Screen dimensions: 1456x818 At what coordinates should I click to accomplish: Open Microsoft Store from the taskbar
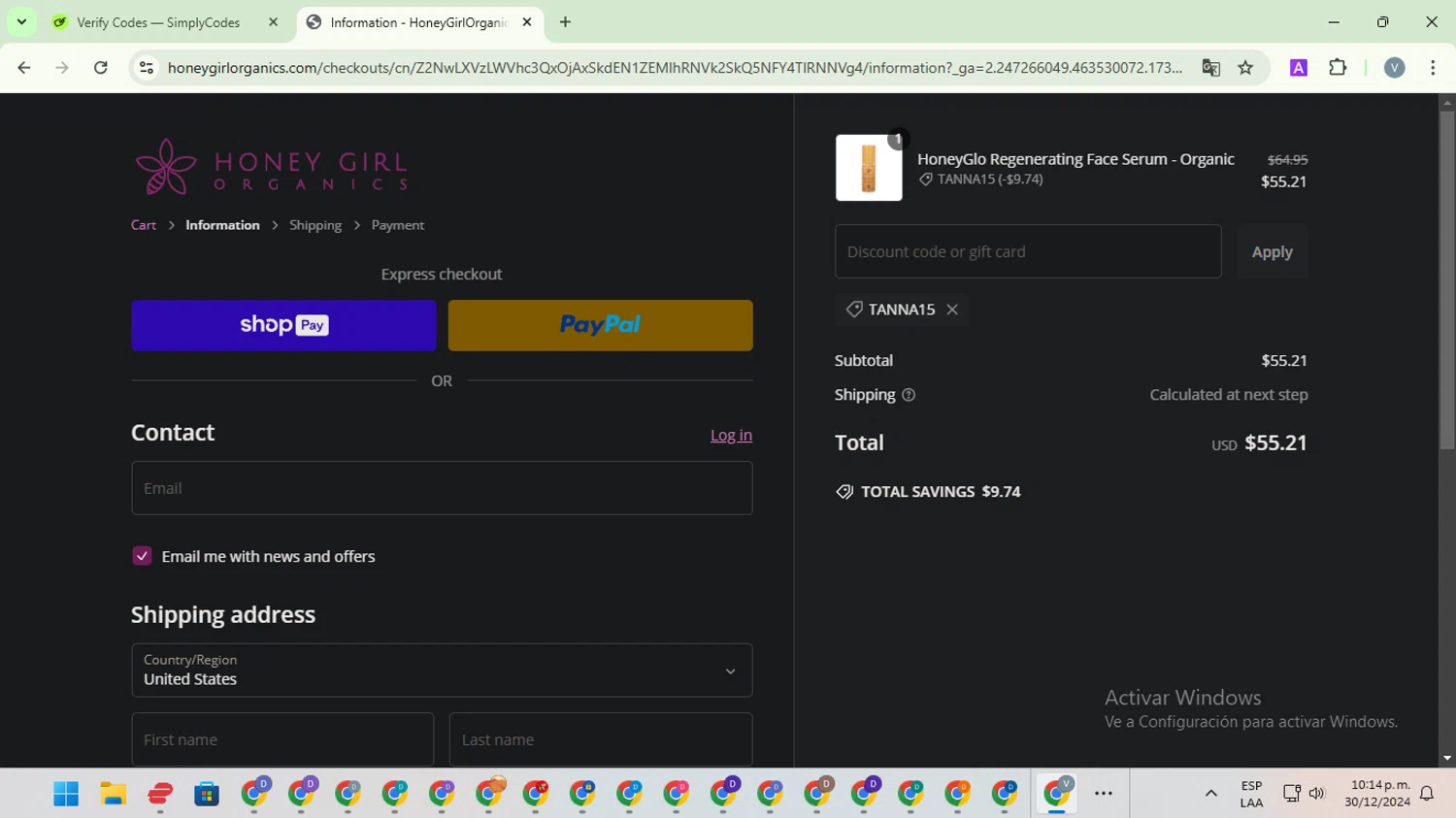[207, 794]
